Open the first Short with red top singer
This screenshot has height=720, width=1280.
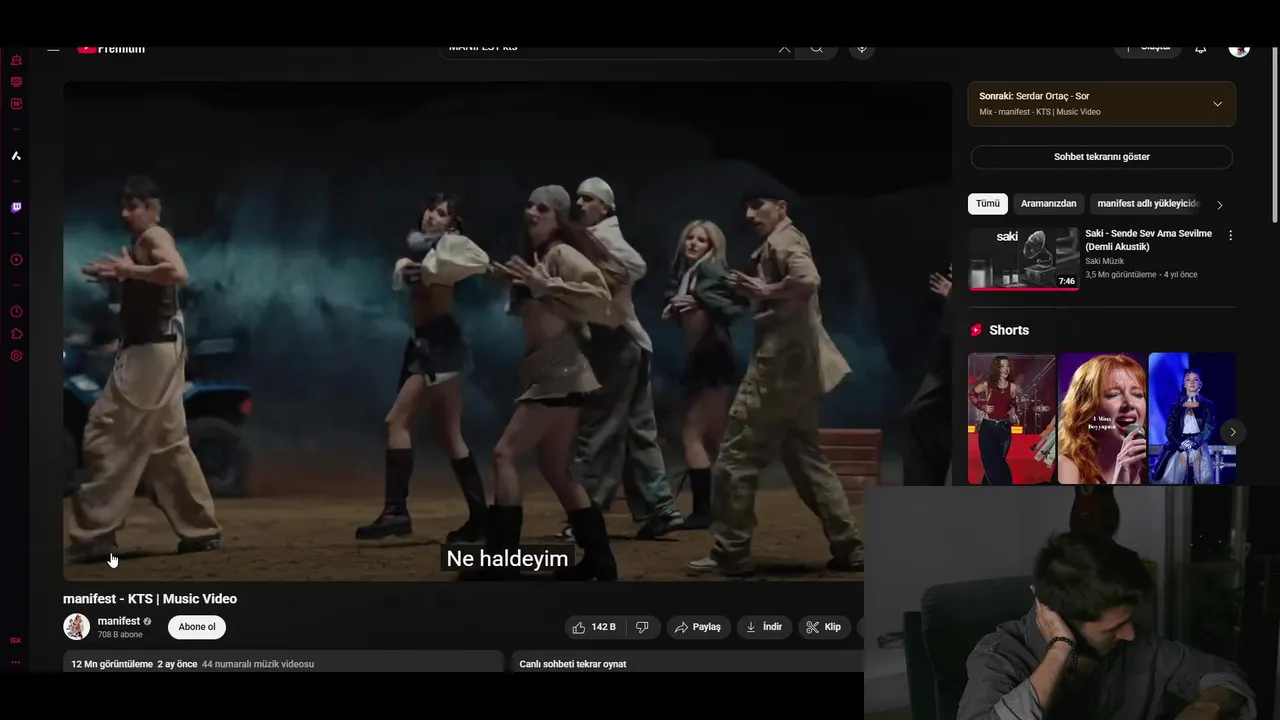point(1011,418)
